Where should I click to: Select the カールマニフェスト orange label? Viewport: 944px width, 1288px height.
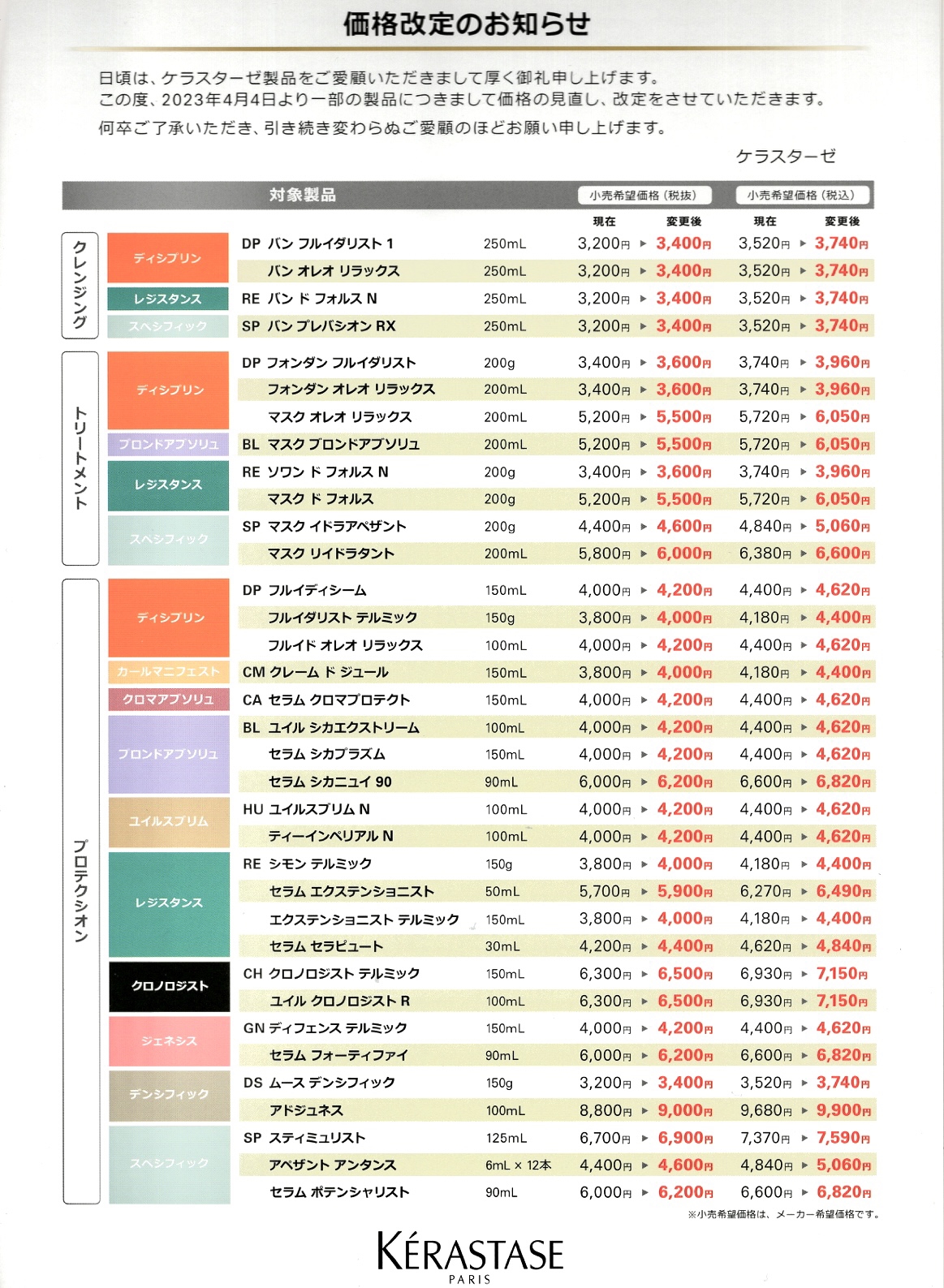[169, 672]
